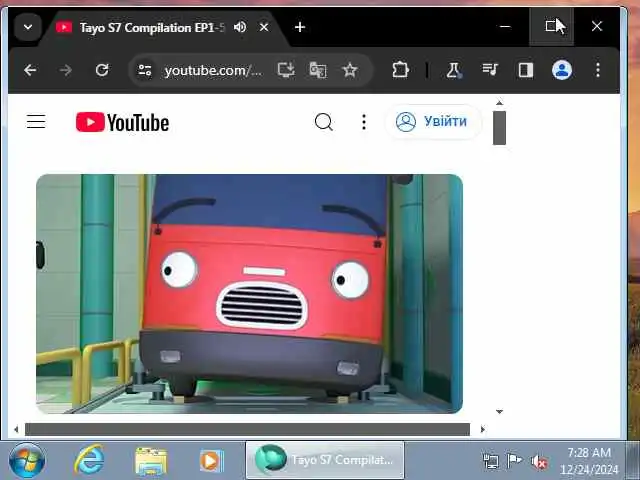Image resolution: width=640 pixels, height=480 pixels.
Task: Click the horizontal scrollbar right arrow
Action: (483, 429)
